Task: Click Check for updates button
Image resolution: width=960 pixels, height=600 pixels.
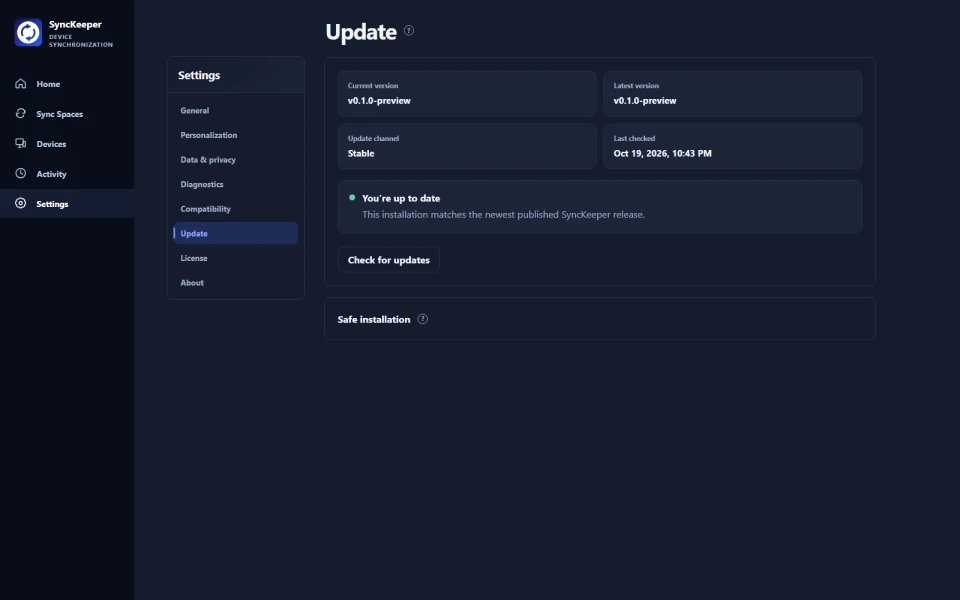Action: pos(389,260)
